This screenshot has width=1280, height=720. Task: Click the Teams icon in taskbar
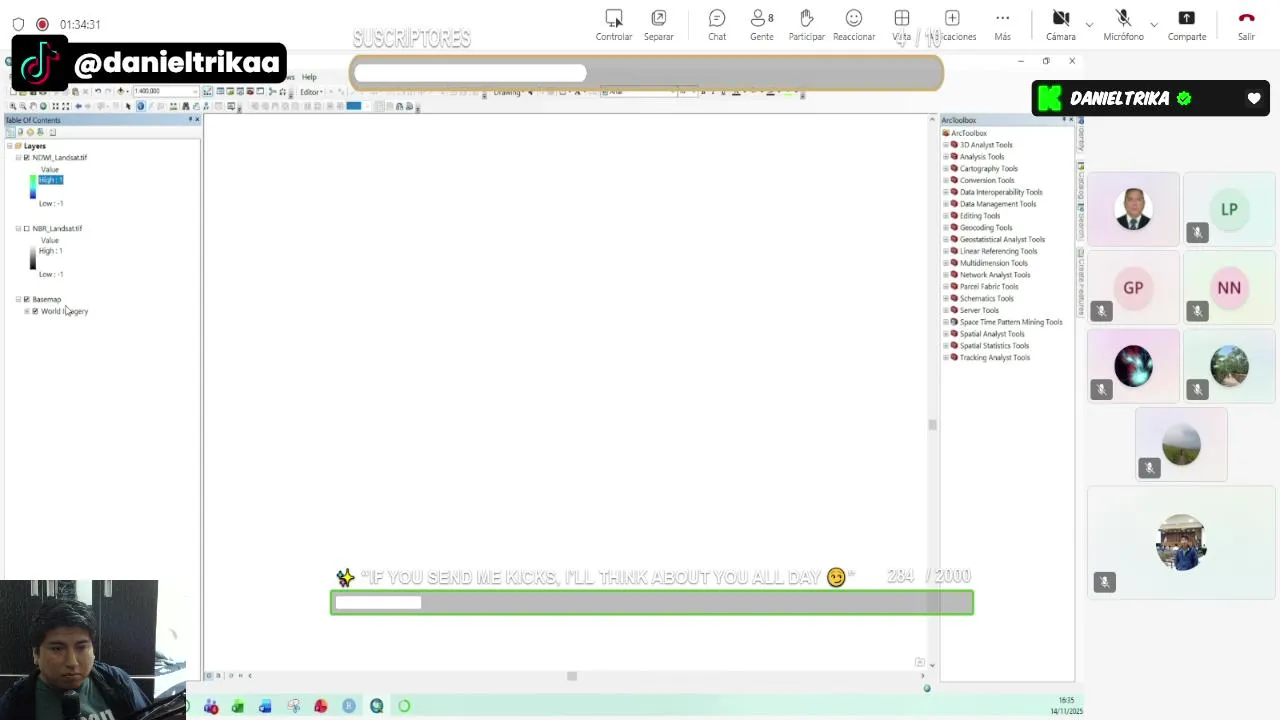pos(211,706)
